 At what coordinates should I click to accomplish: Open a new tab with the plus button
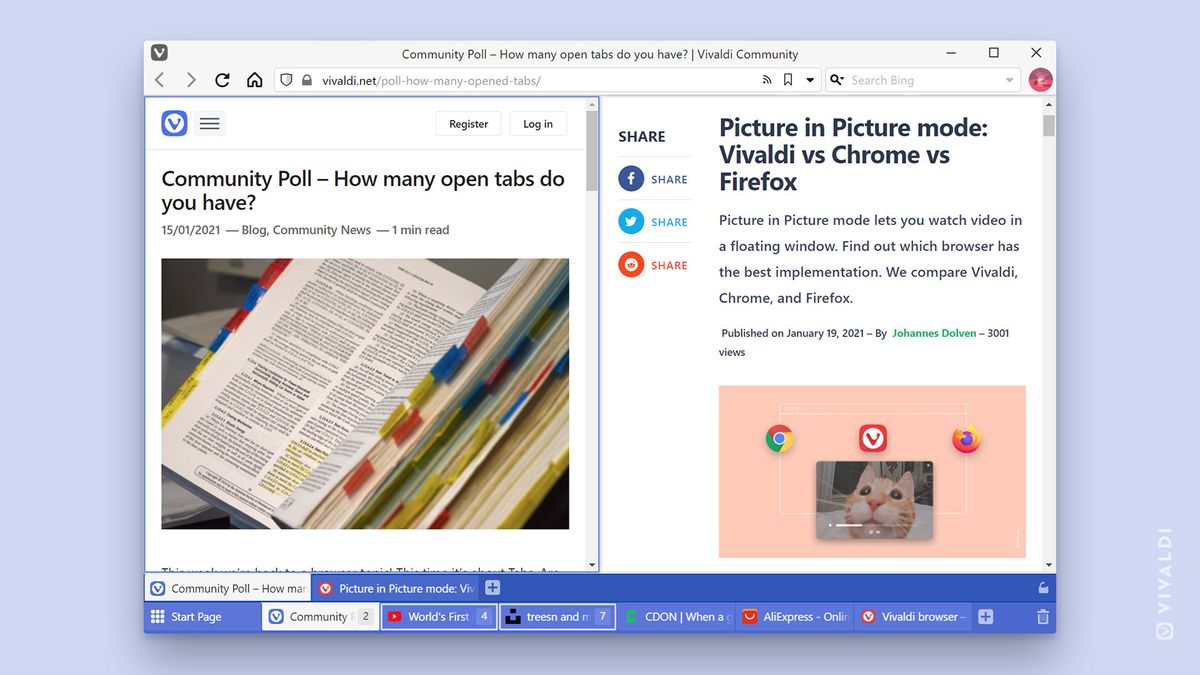492,588
